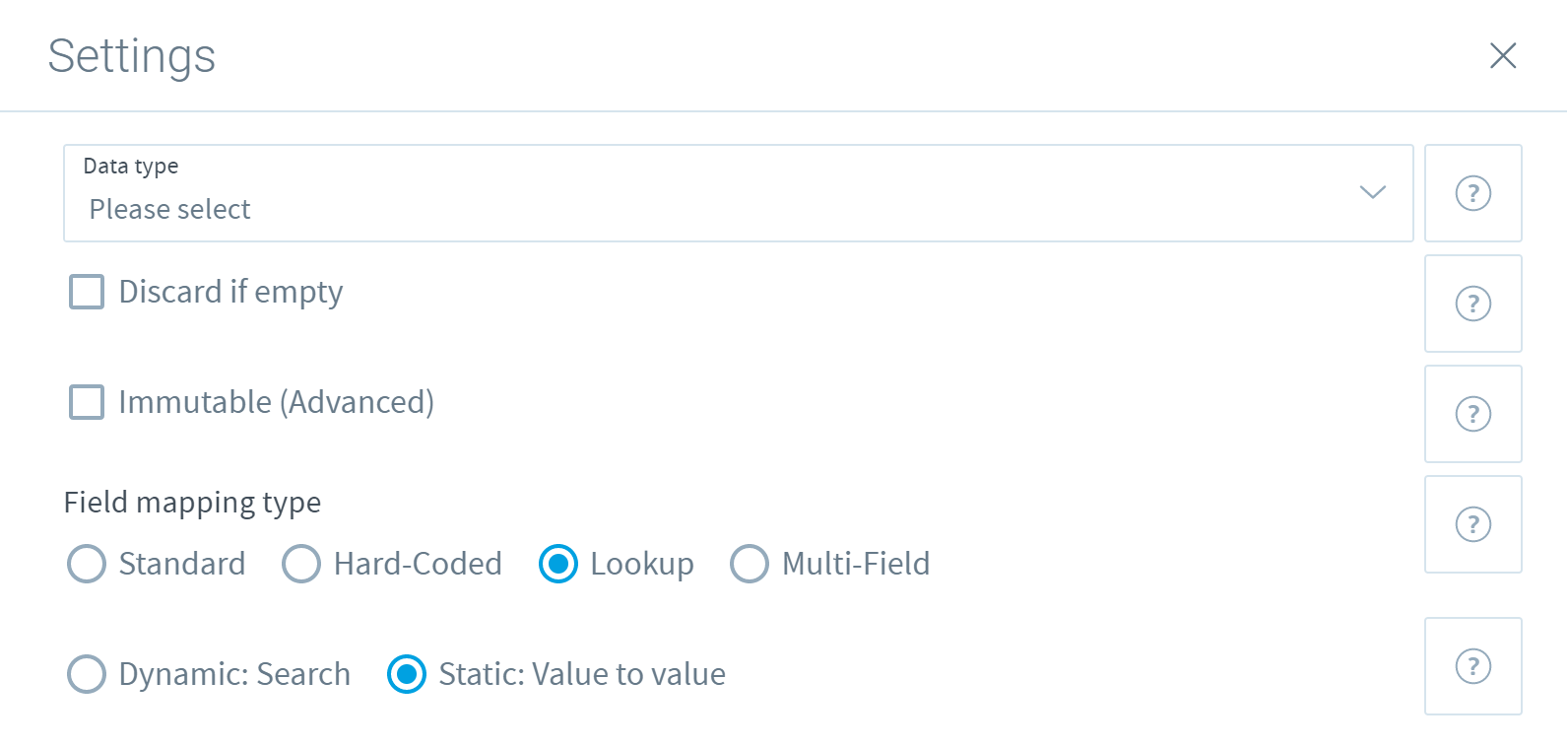Open help for Field mapping type

pyautogui.click(x=1472, y=524)
